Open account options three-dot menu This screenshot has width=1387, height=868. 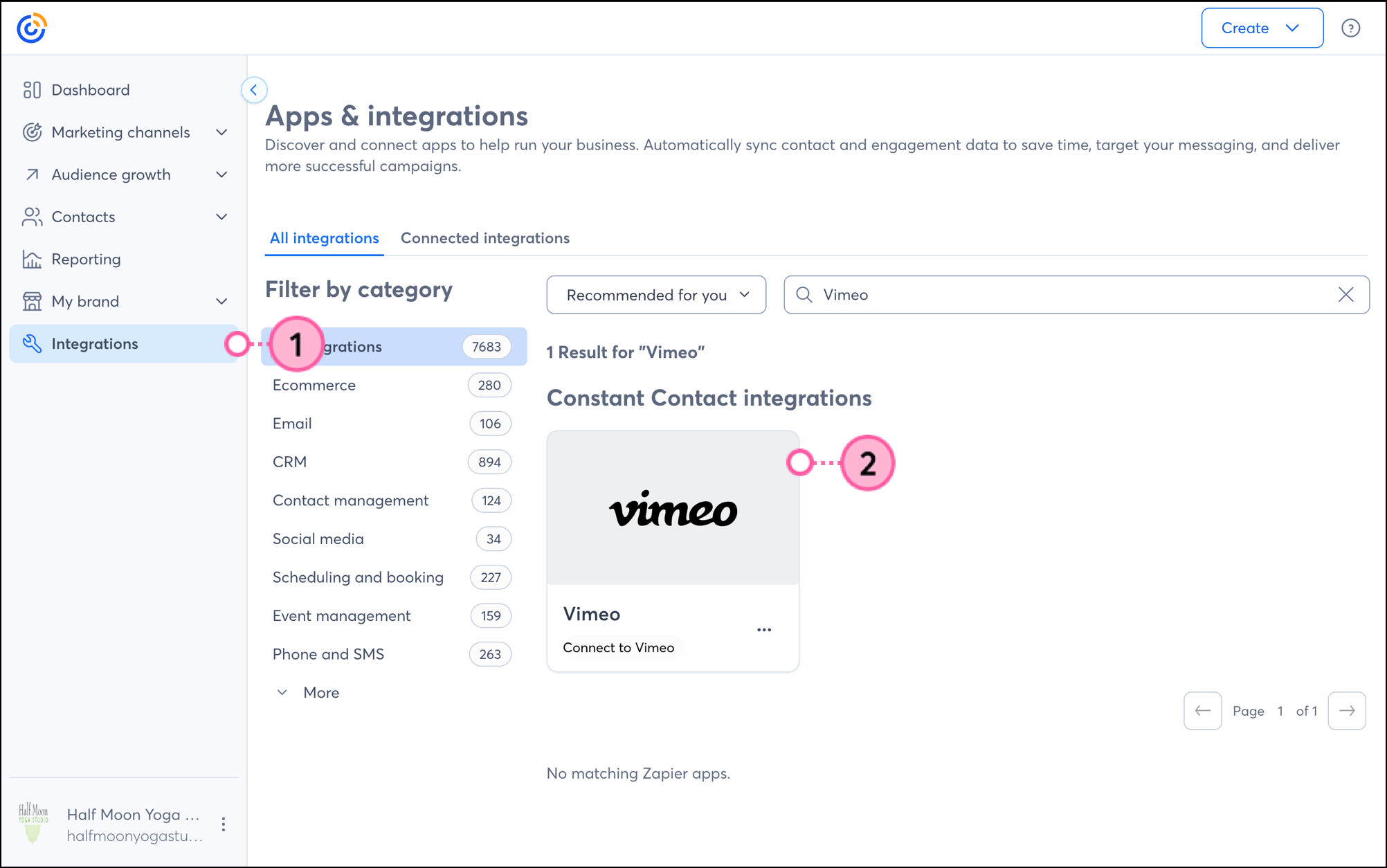(x=223, y=824)
